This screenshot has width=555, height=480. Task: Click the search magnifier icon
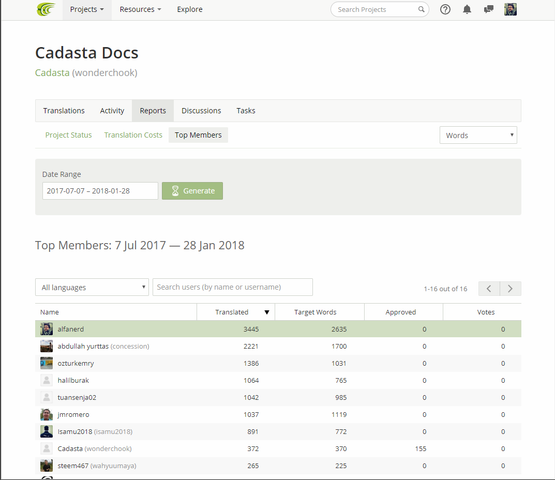(421, 10)
